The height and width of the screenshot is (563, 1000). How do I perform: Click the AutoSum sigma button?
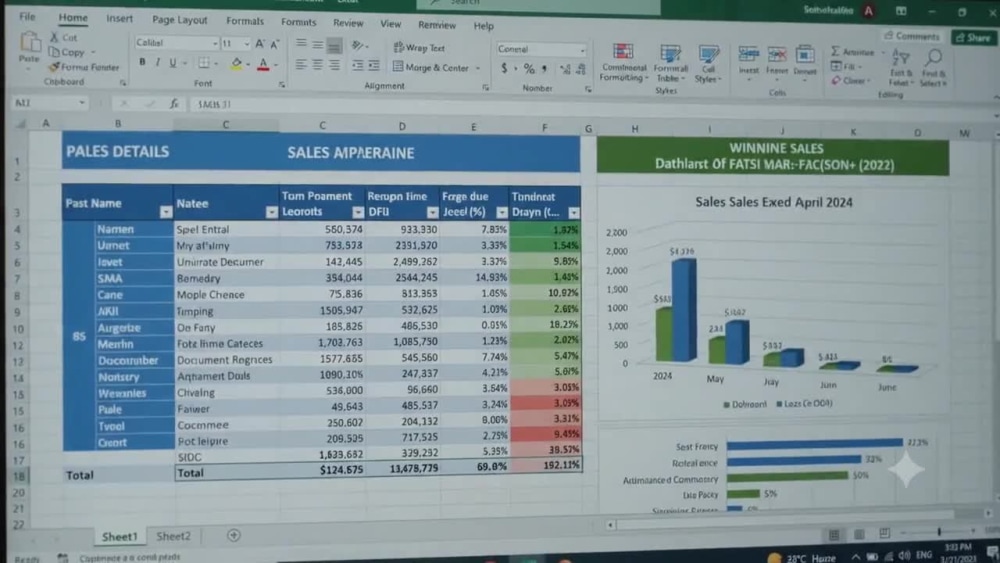click(x=835, y=51)
